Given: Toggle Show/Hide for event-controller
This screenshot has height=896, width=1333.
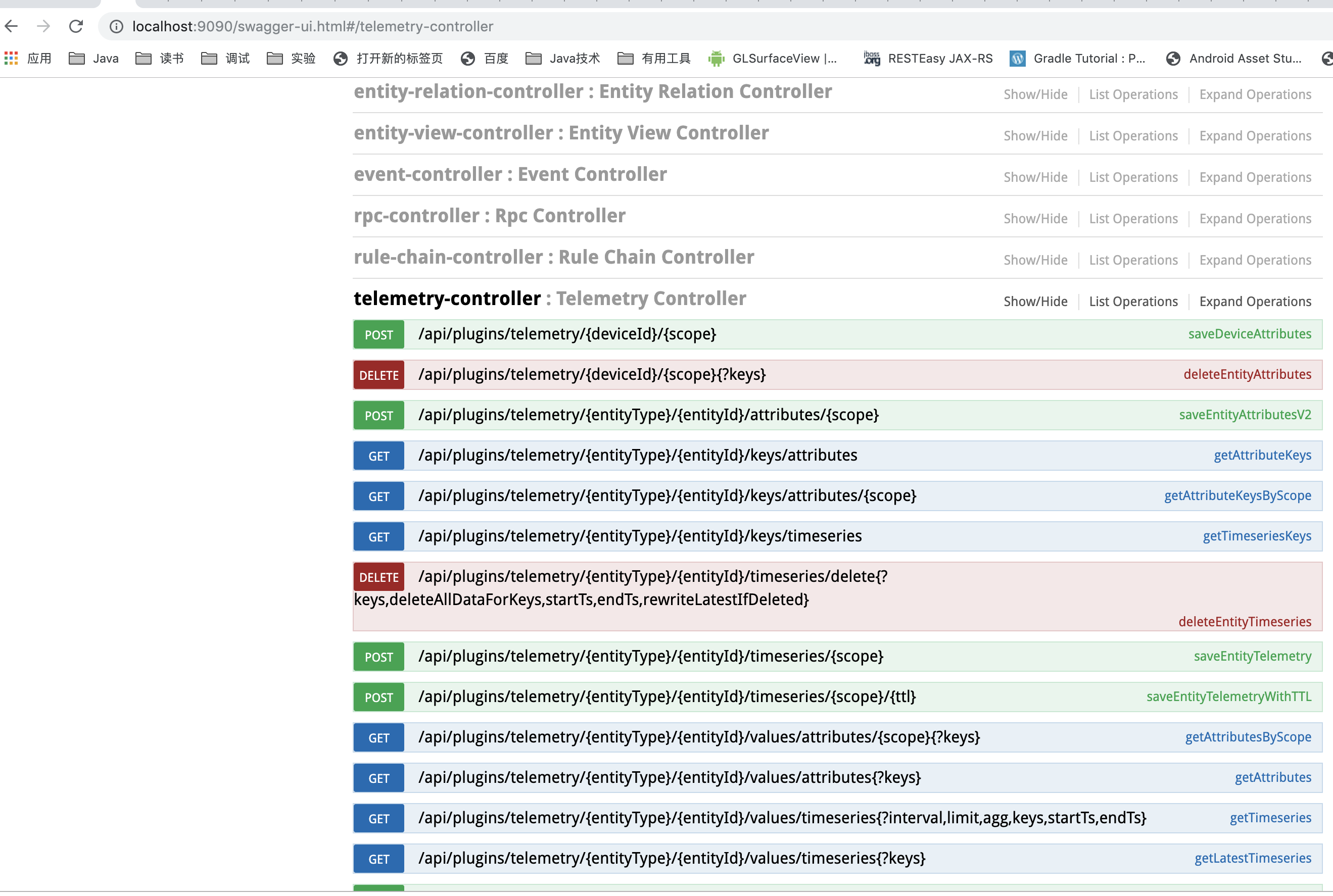Looking at the screenshot, I should [x=1035, y=177].
